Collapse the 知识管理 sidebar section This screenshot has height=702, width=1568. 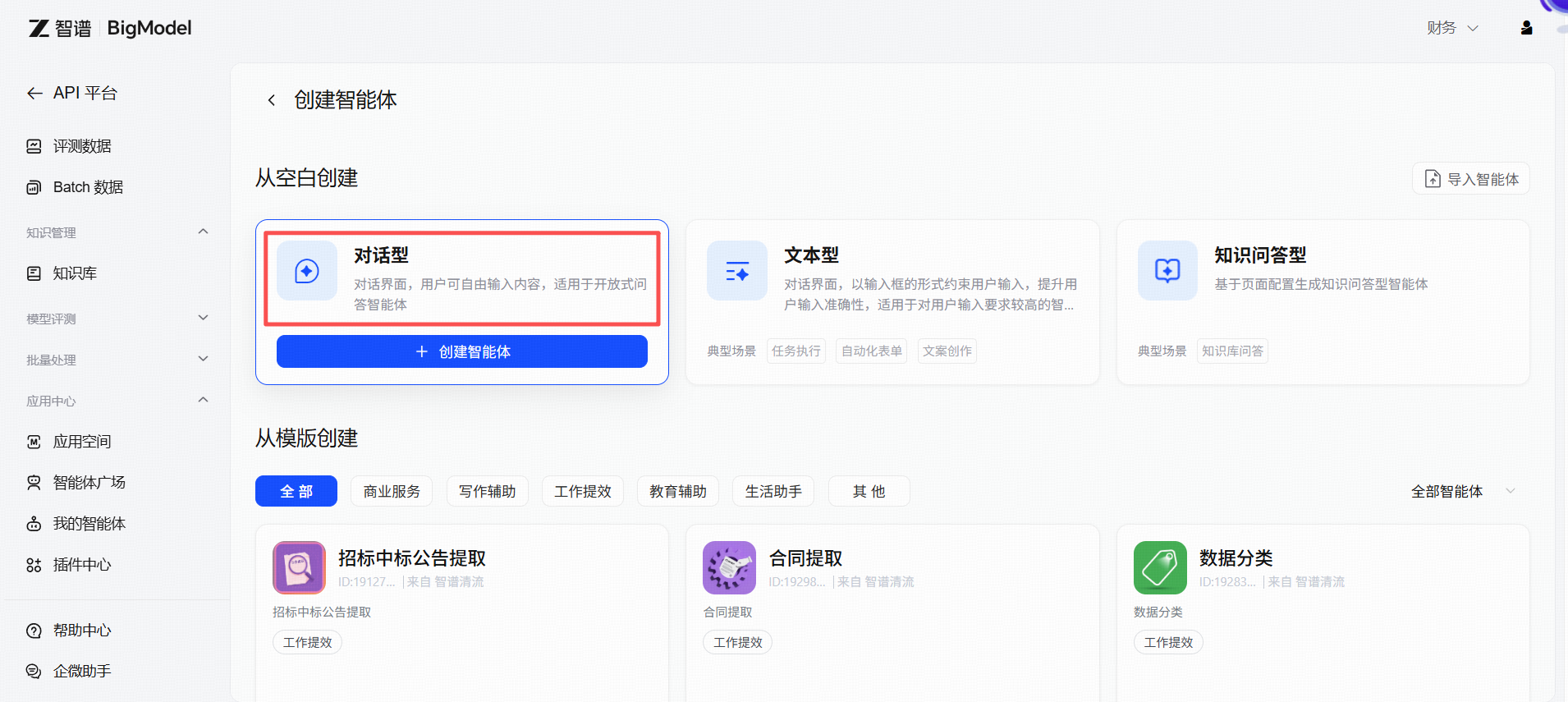(x=203, y=232)
